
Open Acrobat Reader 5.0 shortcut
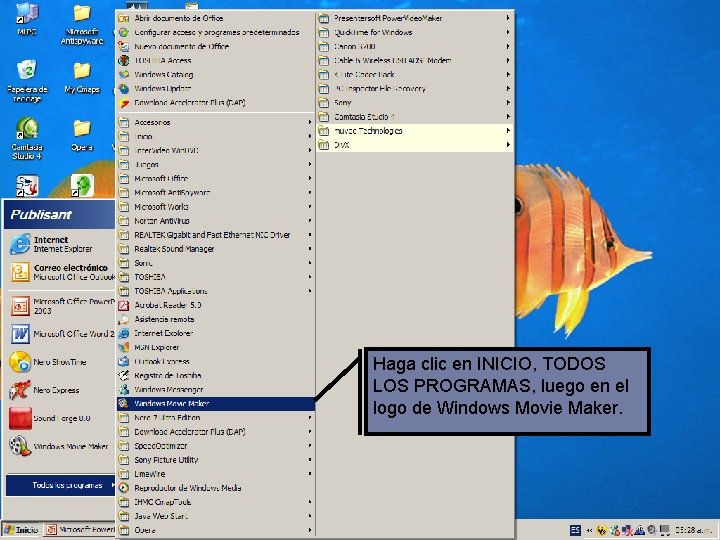pos(216,305)
